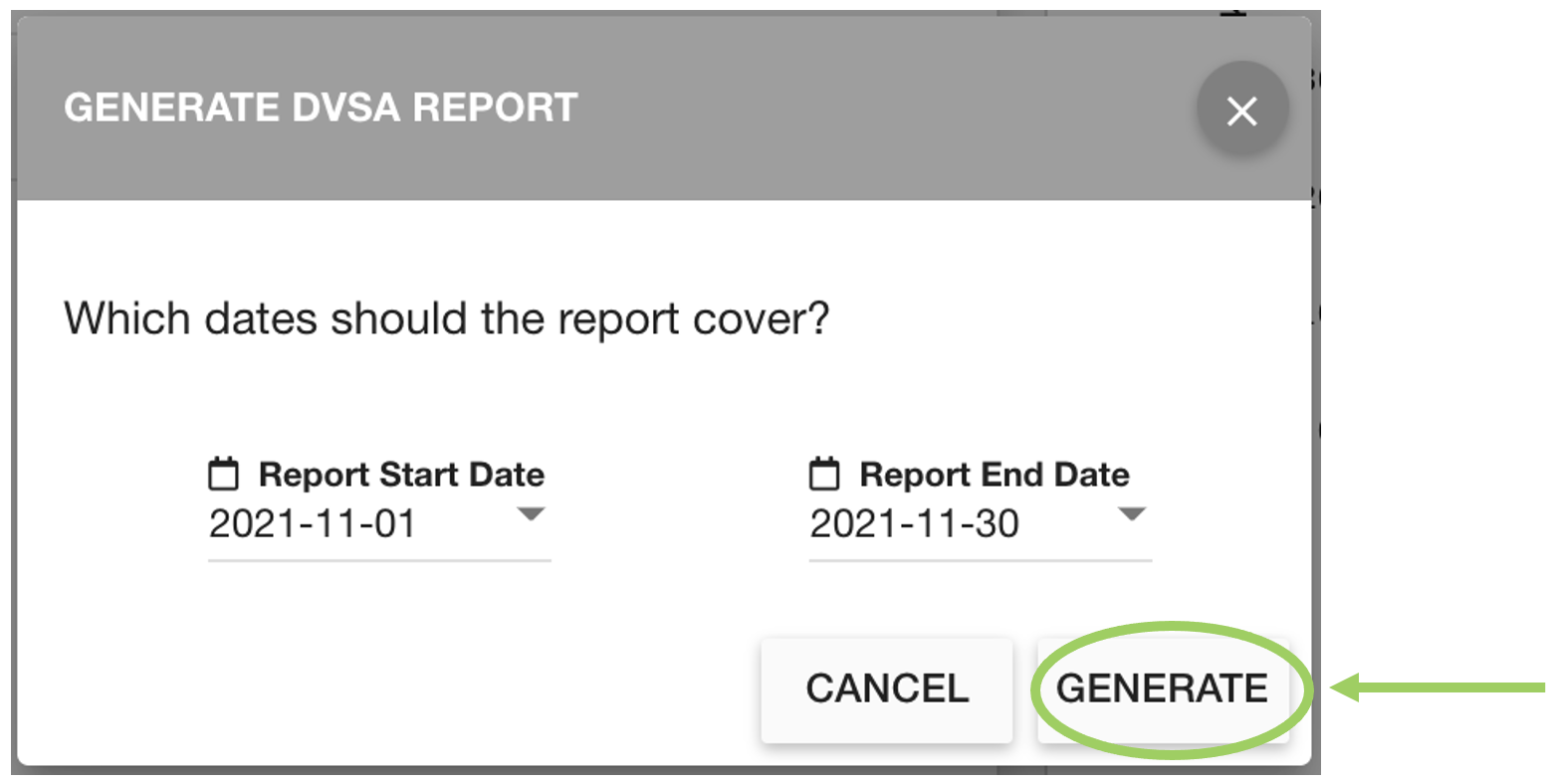This screenshot has width=1555, height=784.
Task: Select the 2021-11-01 start date value
Action: click(x=312, y=523)
